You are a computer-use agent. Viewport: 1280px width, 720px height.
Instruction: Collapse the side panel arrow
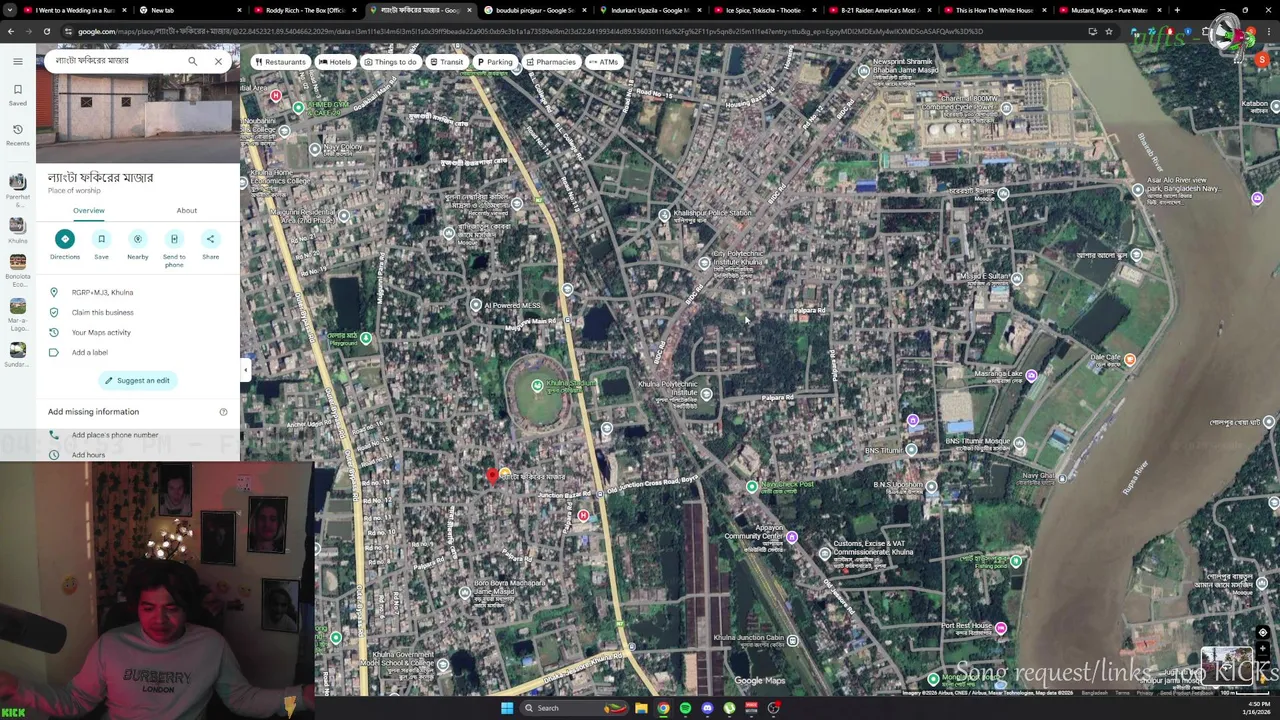pyautogui.click(x=245, y=370)
